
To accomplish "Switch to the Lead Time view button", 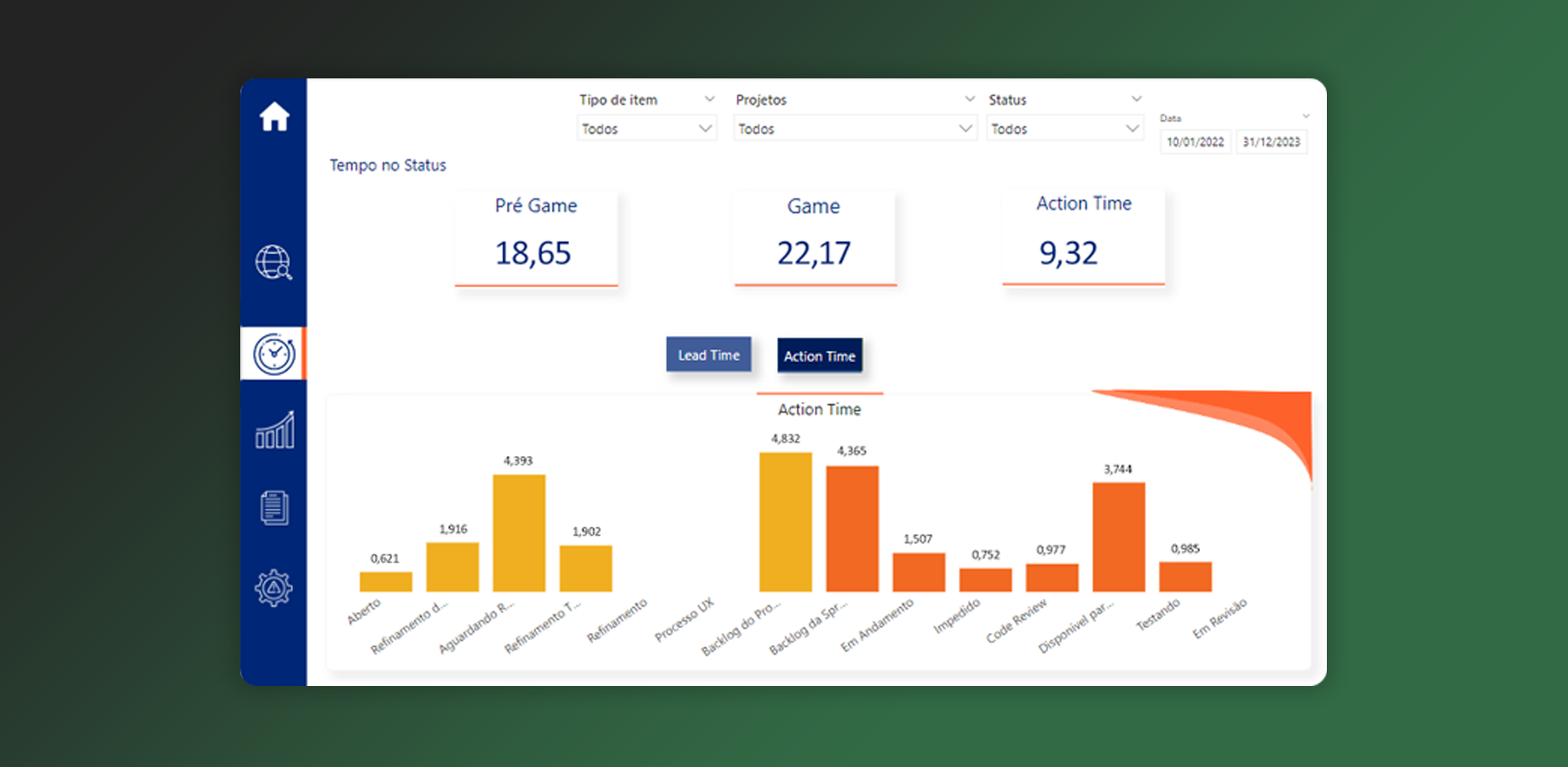I will (x=709, y=355).
